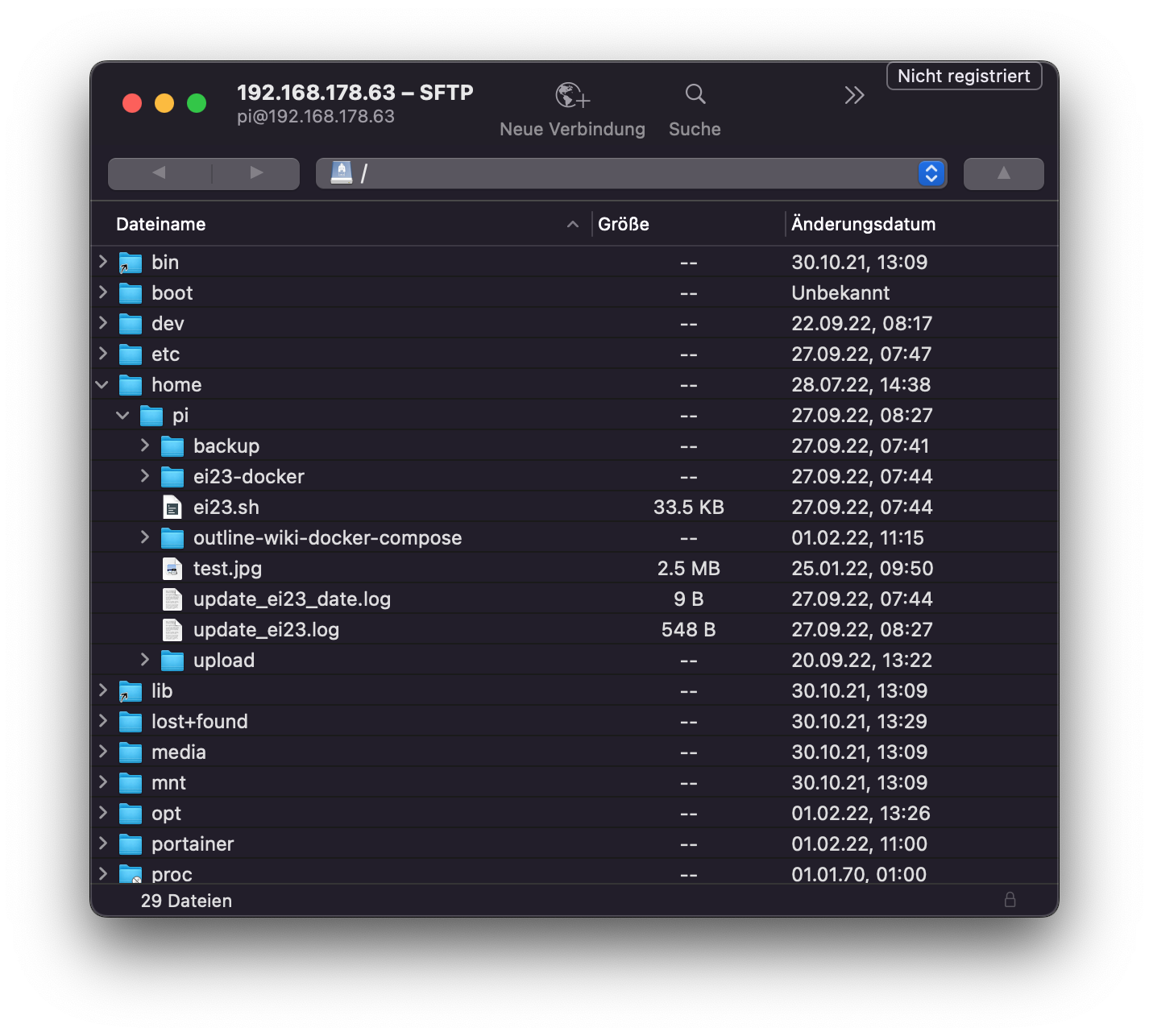Click the lock icon in status bar
Viewport: 1149px width, 1036px height.
pyautogui.click(x=1010, y=900)
